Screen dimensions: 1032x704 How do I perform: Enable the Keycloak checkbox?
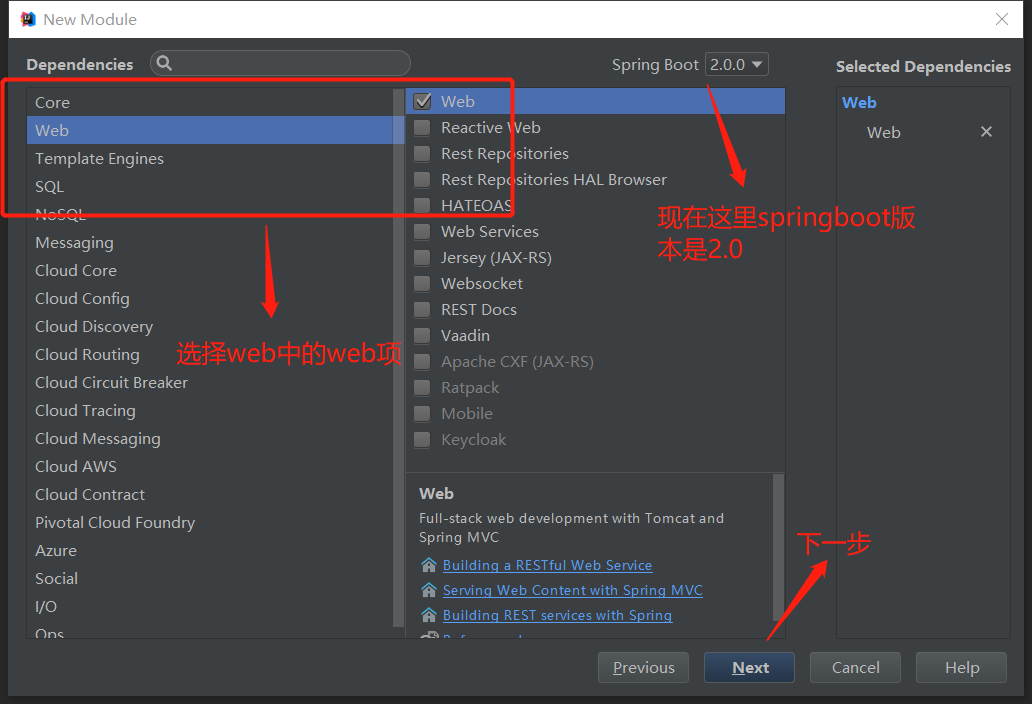[x=423, y=440]
